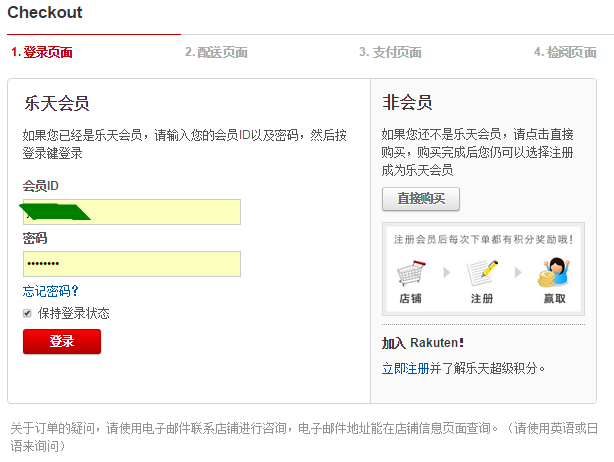
Task: Click the Checkout page heading
Action: (x=45, y=13)
